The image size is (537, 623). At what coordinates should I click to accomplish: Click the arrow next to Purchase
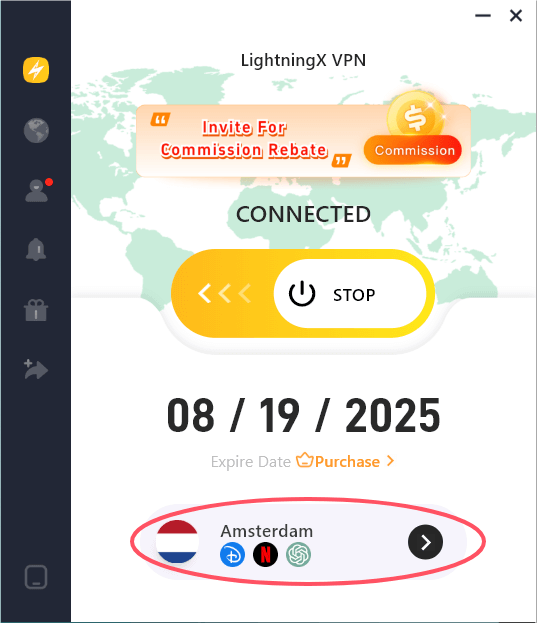pos(391,461)
